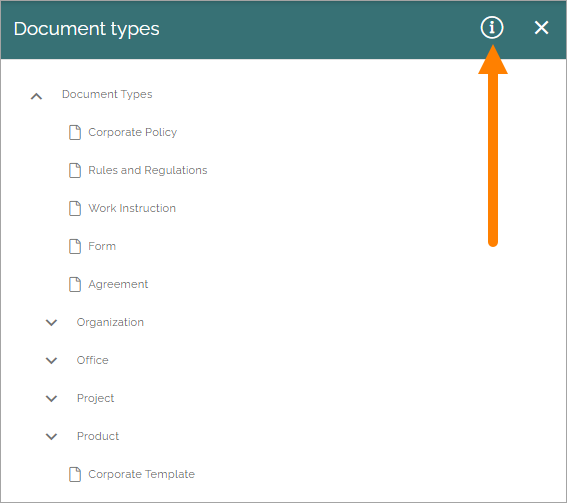Click the Product label

tap(98, 436)
